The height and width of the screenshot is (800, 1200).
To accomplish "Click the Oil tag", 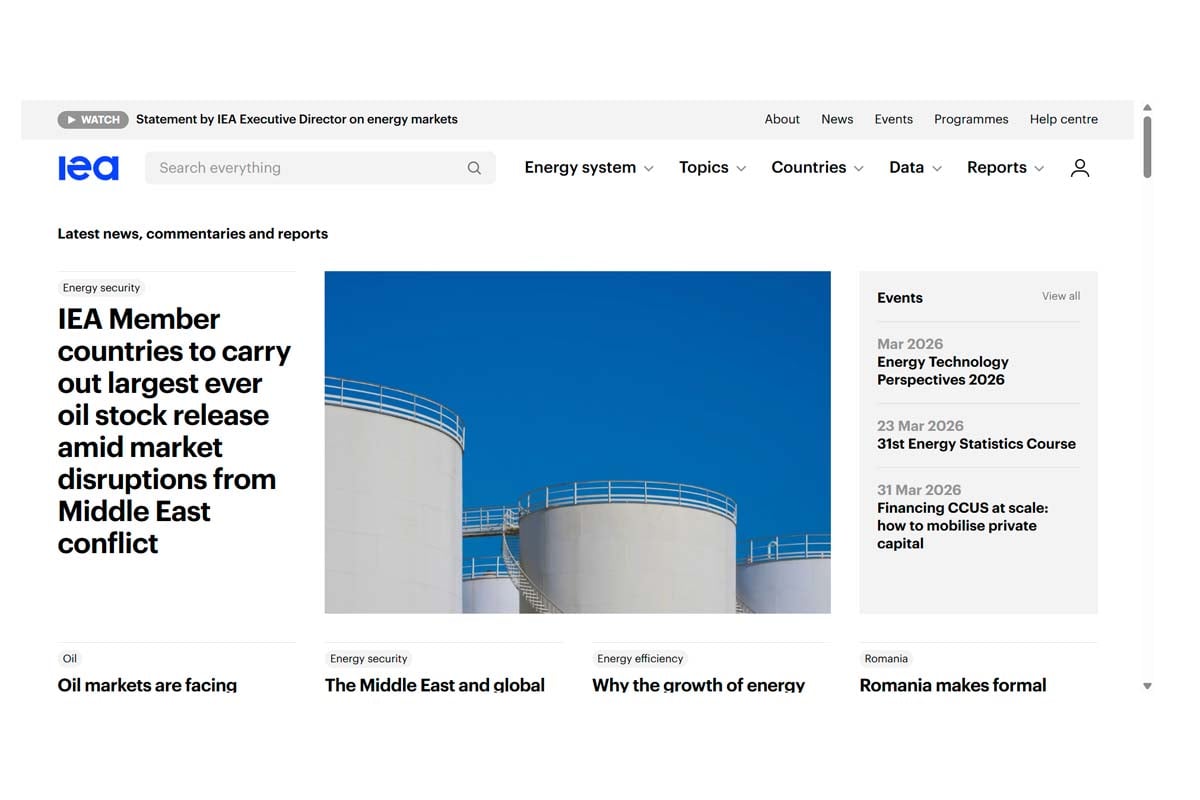I will click(x=70, y=659).
